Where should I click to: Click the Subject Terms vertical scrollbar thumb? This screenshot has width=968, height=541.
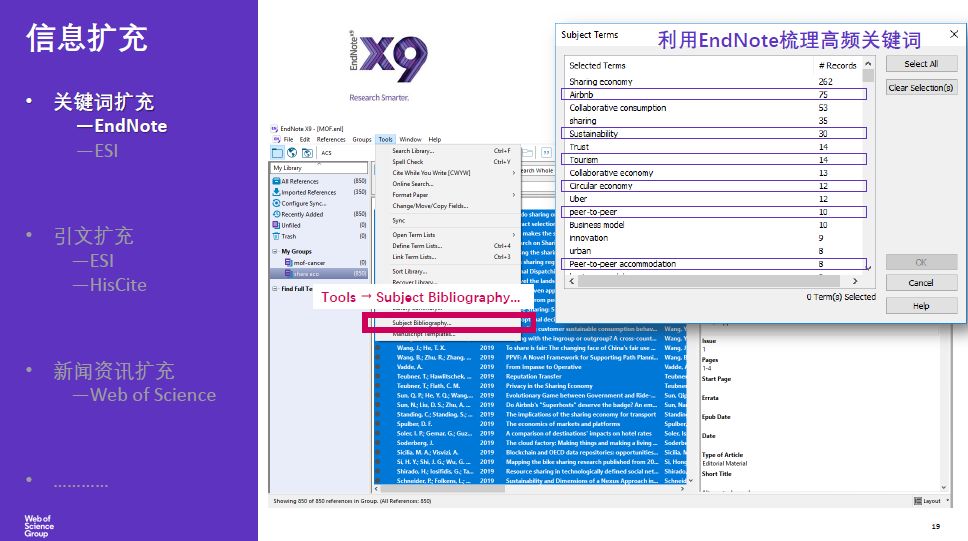(868, 75)
